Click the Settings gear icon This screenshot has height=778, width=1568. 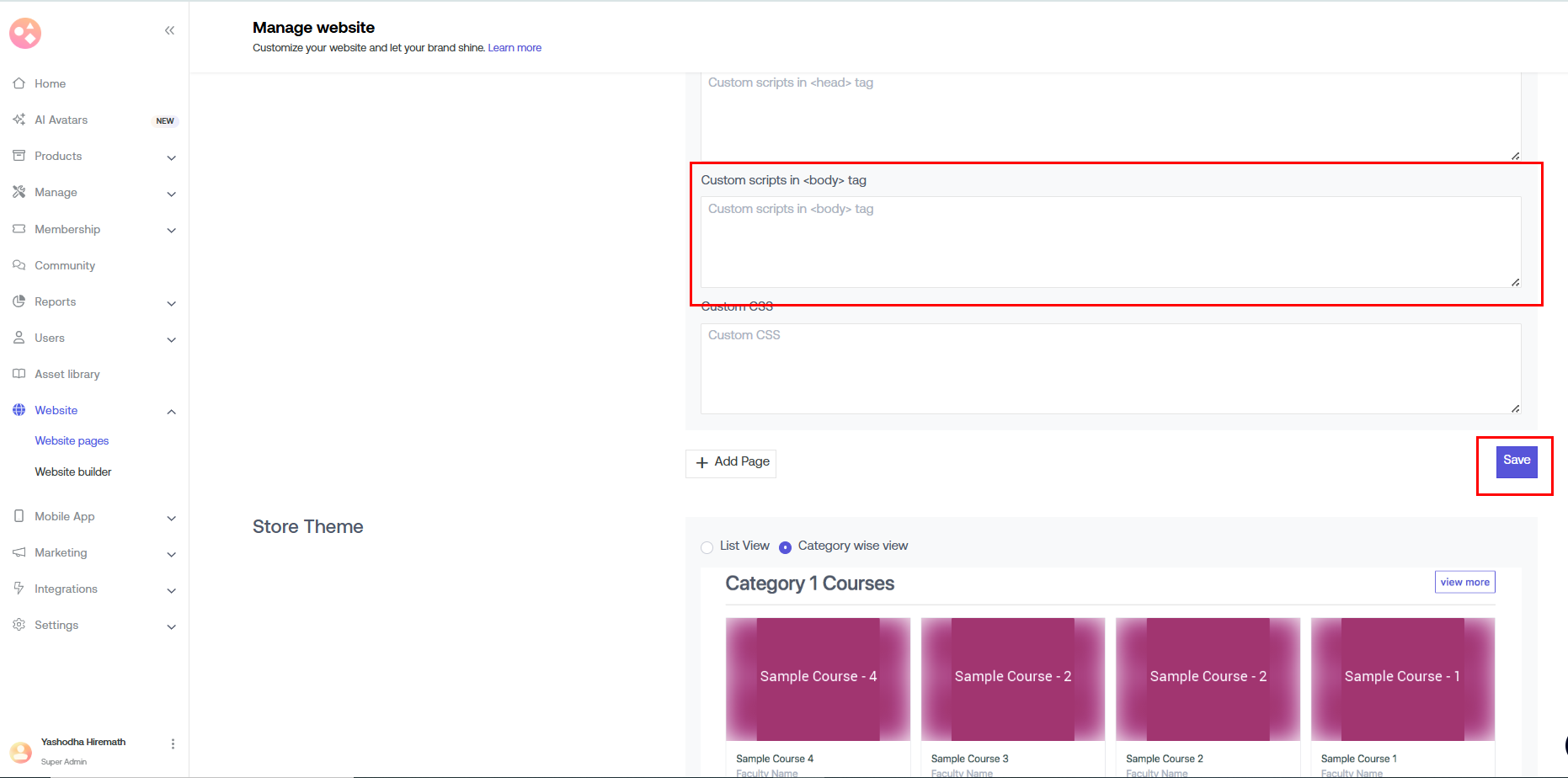click(19, 625)
